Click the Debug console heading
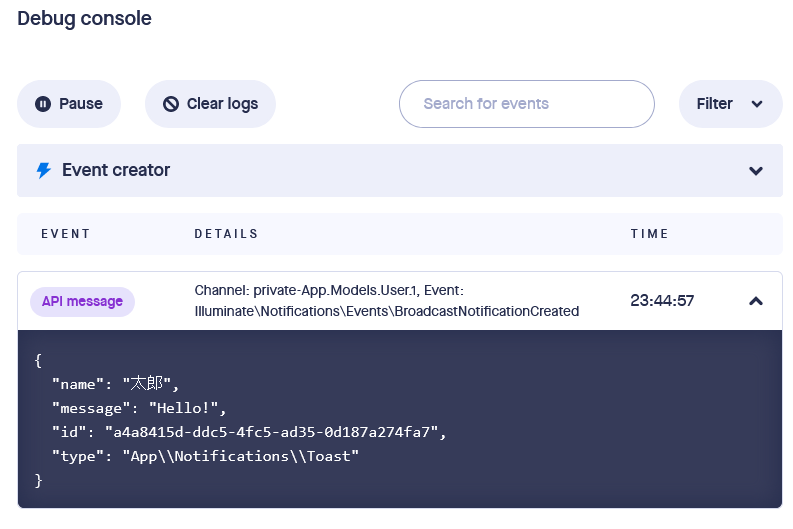Screen dimensions: 793x529 (84, 18)
